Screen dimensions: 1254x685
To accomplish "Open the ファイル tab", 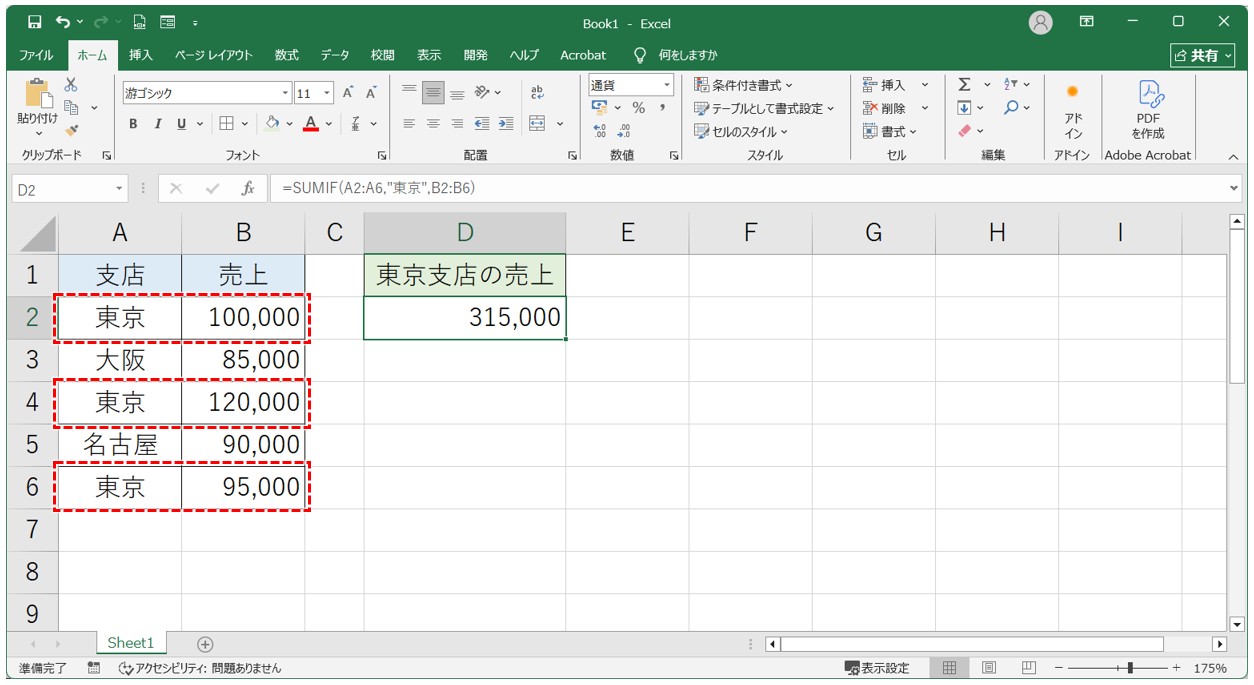I will 36,55.
